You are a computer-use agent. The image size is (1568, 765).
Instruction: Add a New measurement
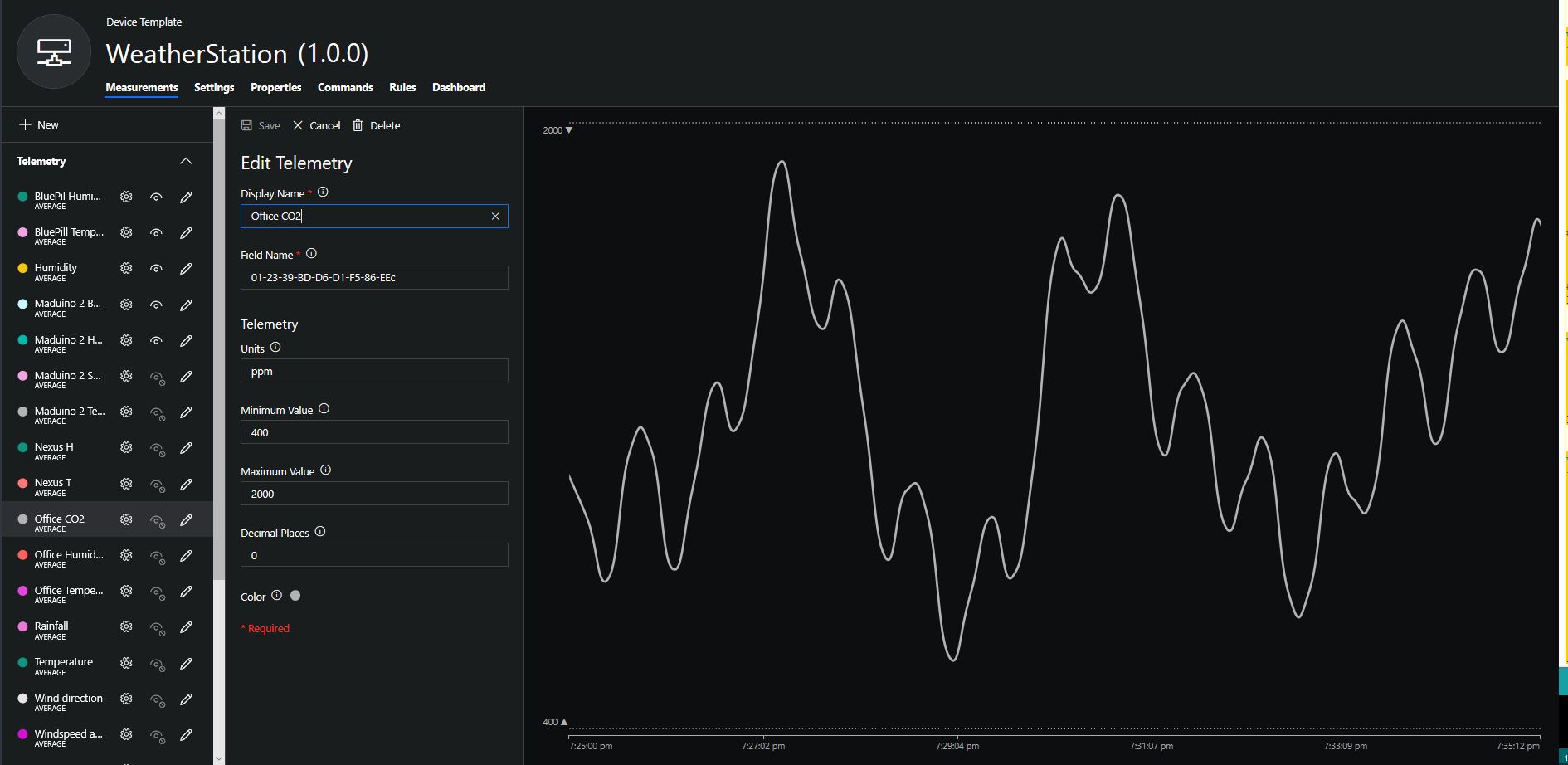[x=39, y=124]
